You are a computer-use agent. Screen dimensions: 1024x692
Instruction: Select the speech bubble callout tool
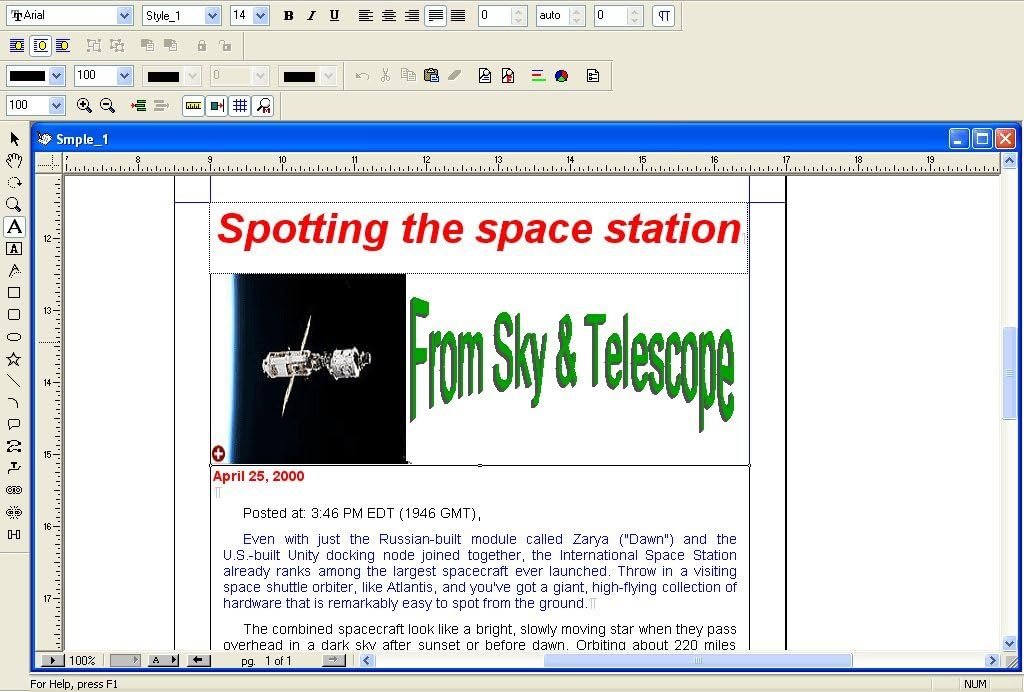14,424
